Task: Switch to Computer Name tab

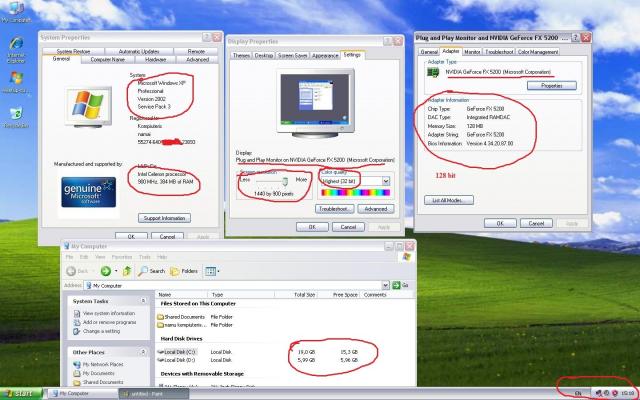Action: click(x=108, y=60)
